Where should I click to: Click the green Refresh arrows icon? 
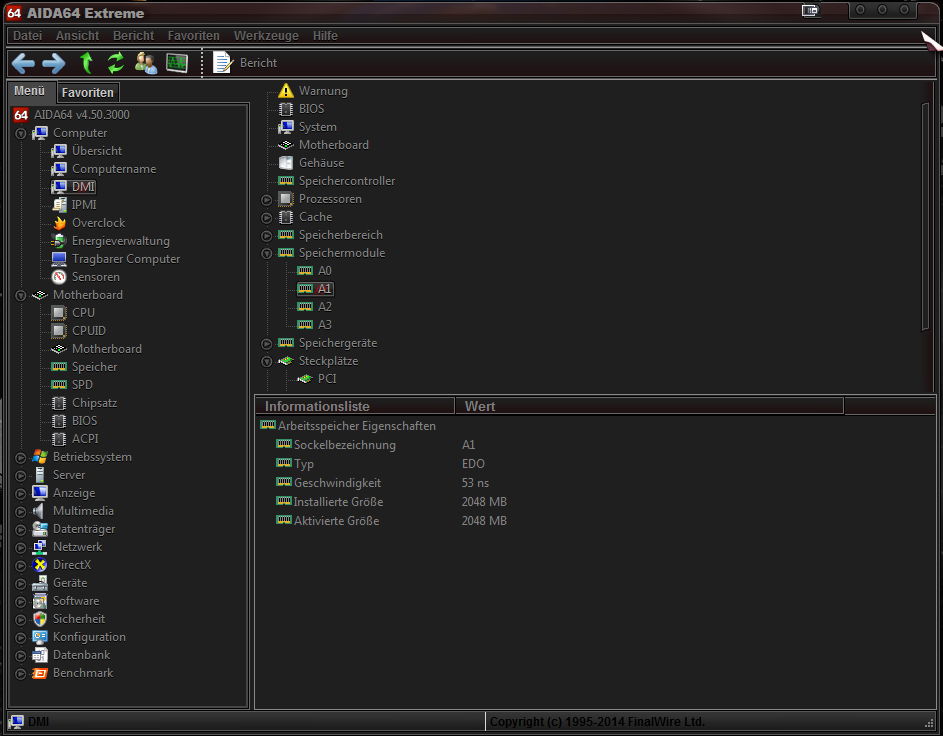pos(115,63)
